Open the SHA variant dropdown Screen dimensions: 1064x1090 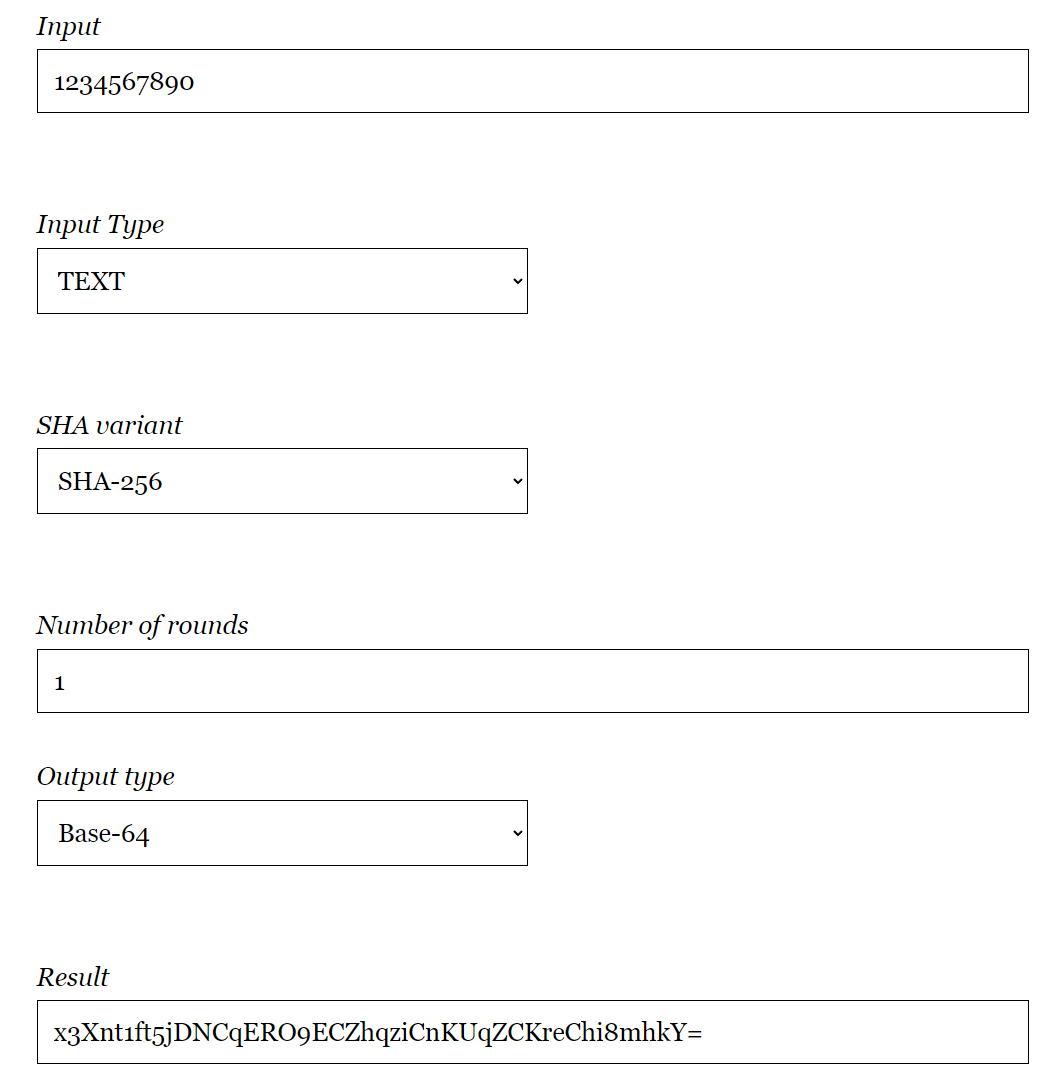(x=282, y=481)
